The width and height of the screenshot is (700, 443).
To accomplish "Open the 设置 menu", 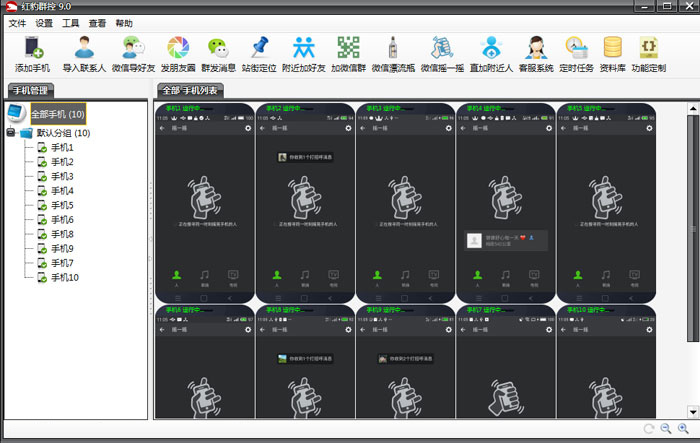I will click(x=44, y=23).
